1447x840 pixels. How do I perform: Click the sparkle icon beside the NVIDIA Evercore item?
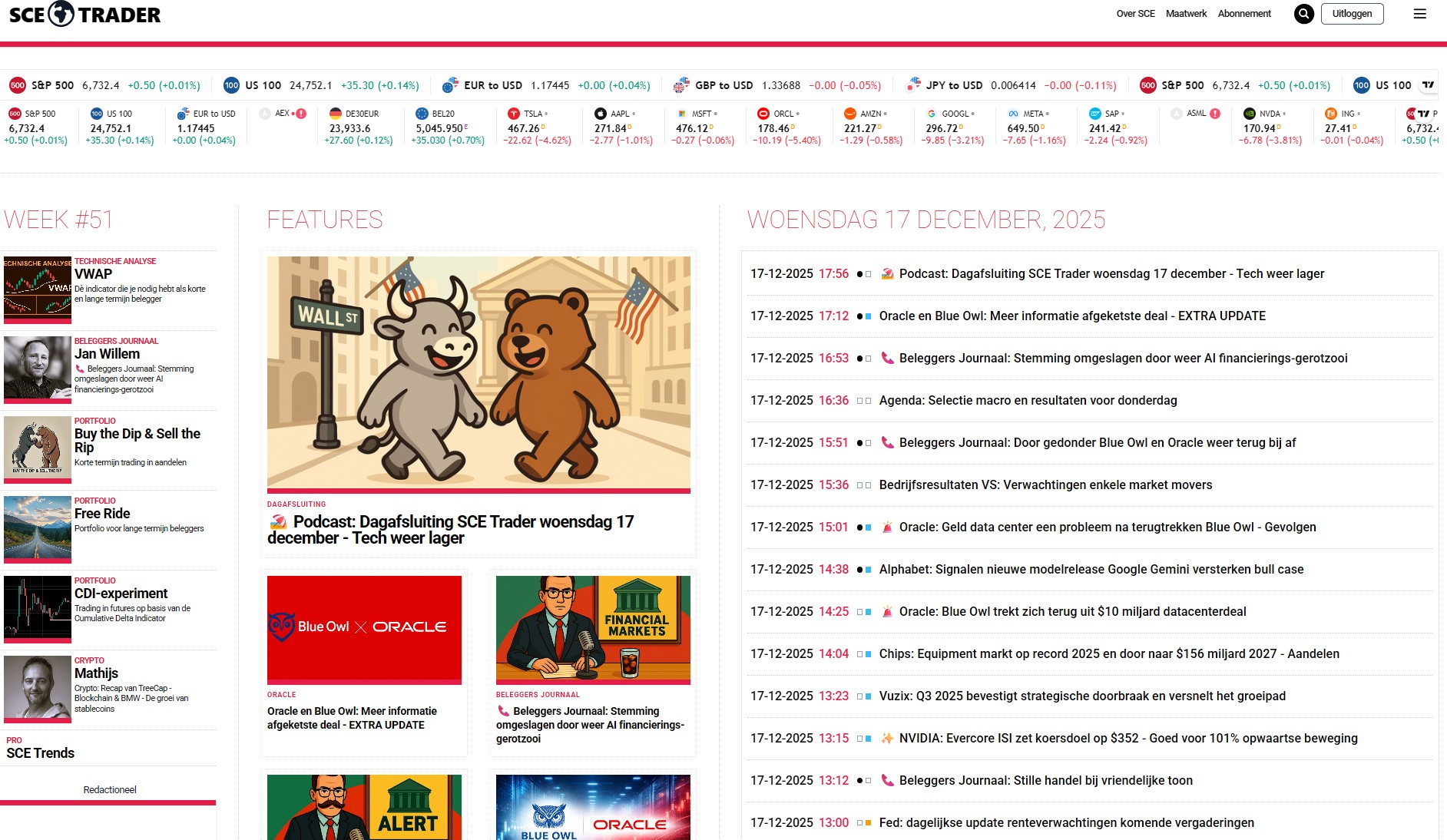click(887, 738)
